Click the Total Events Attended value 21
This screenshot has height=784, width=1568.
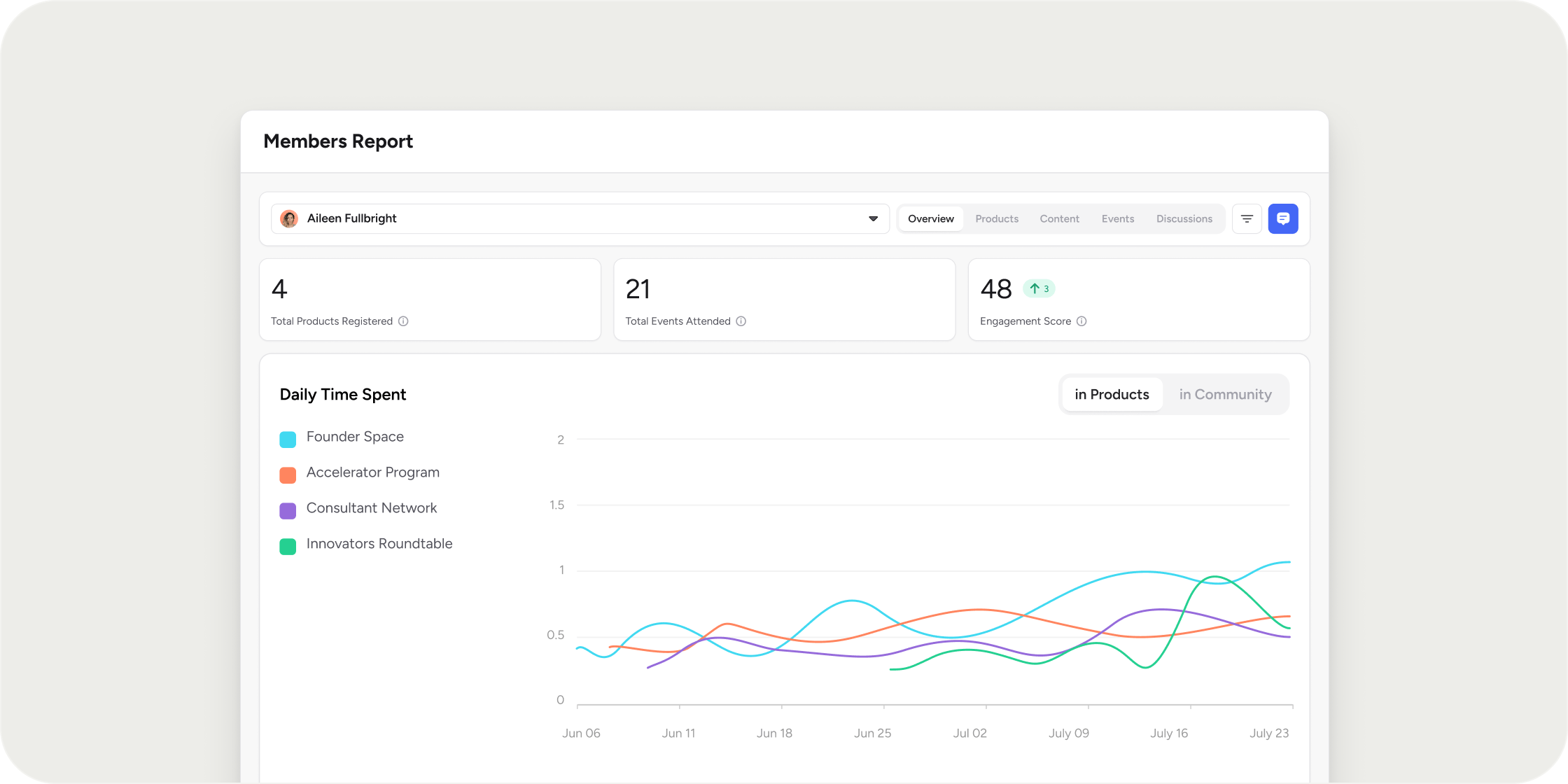coord(638,289)
